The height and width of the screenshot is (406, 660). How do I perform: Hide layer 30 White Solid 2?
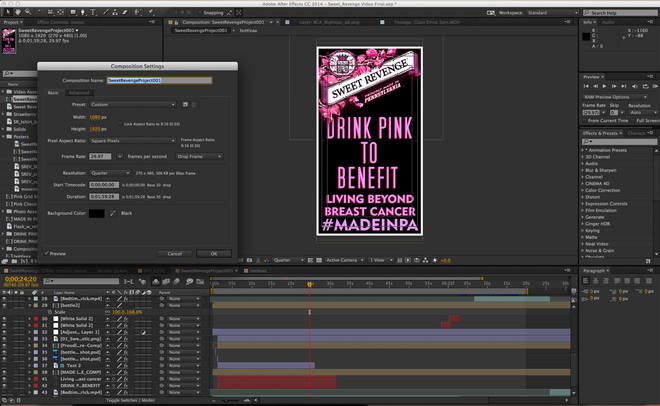tap(5, 319)
